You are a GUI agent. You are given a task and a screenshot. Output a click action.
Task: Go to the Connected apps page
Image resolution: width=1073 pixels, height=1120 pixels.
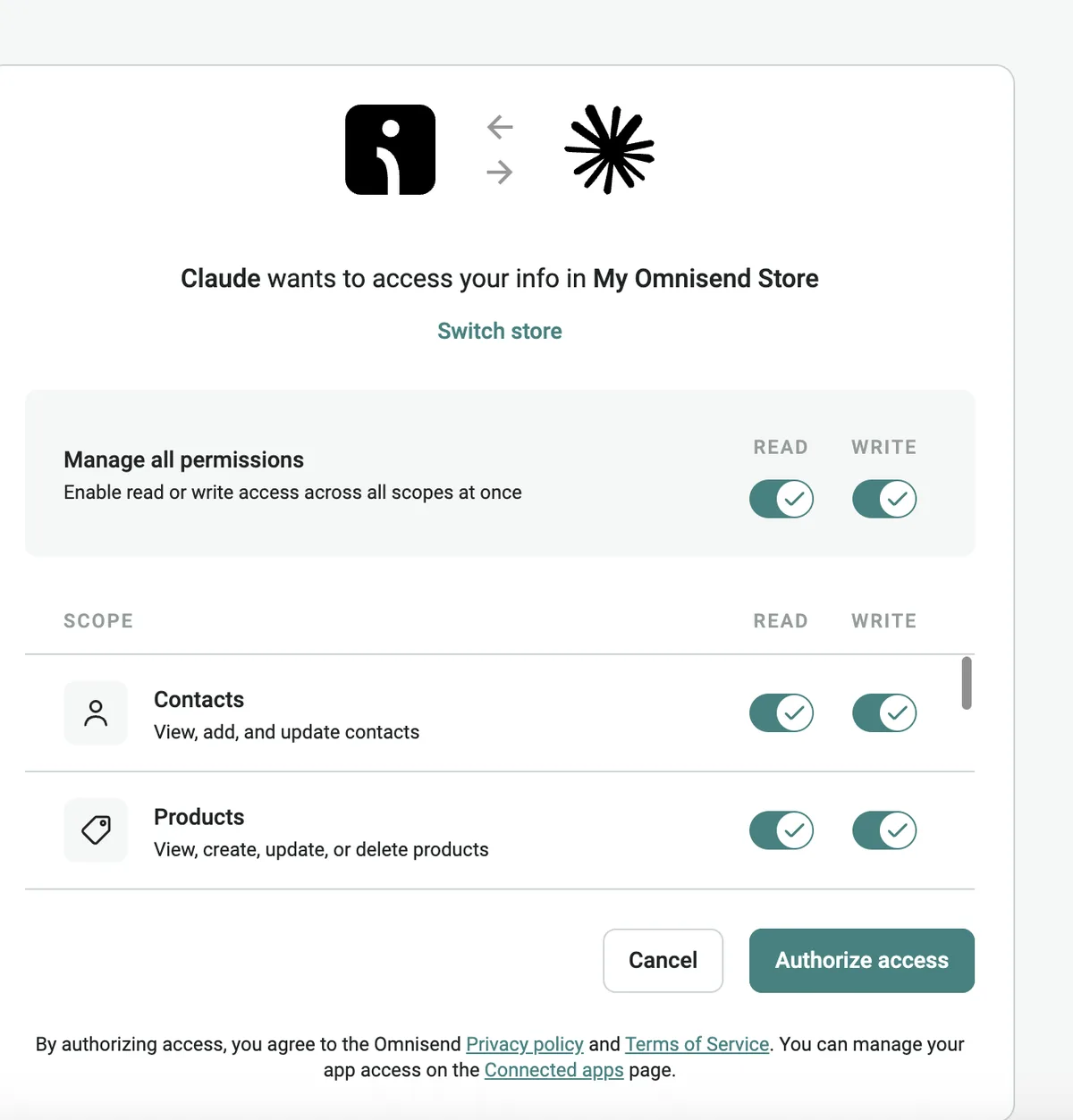pyautogui.click(x=554, y=1070)
